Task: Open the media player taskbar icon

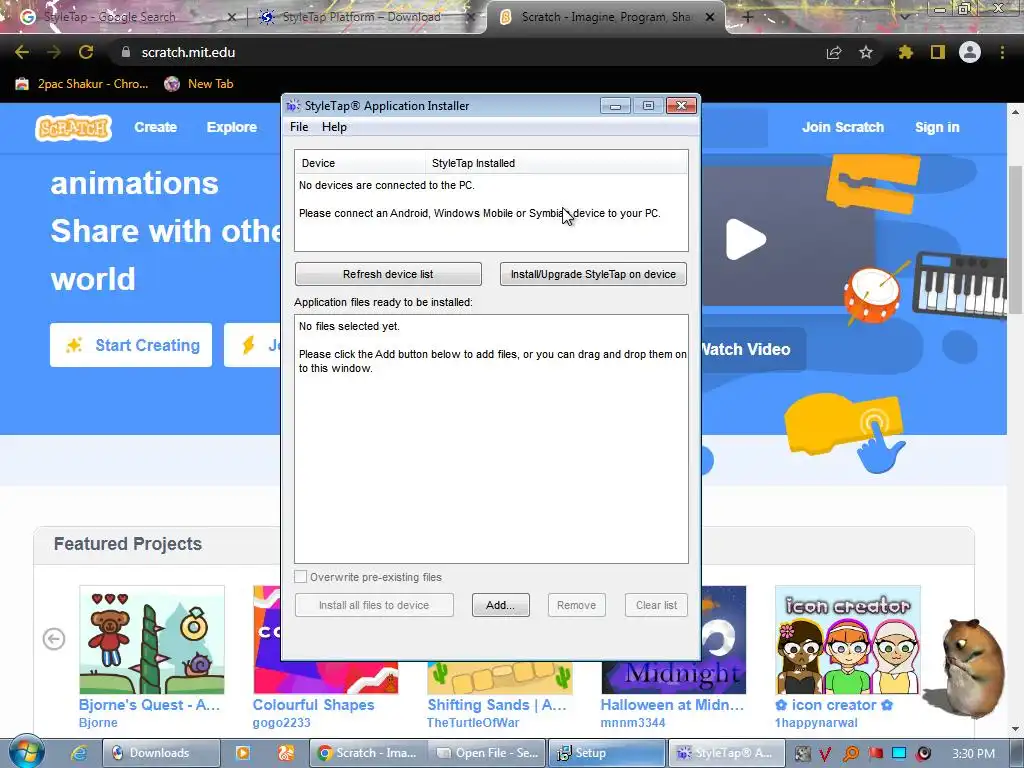Action: (x=242, y=753)
